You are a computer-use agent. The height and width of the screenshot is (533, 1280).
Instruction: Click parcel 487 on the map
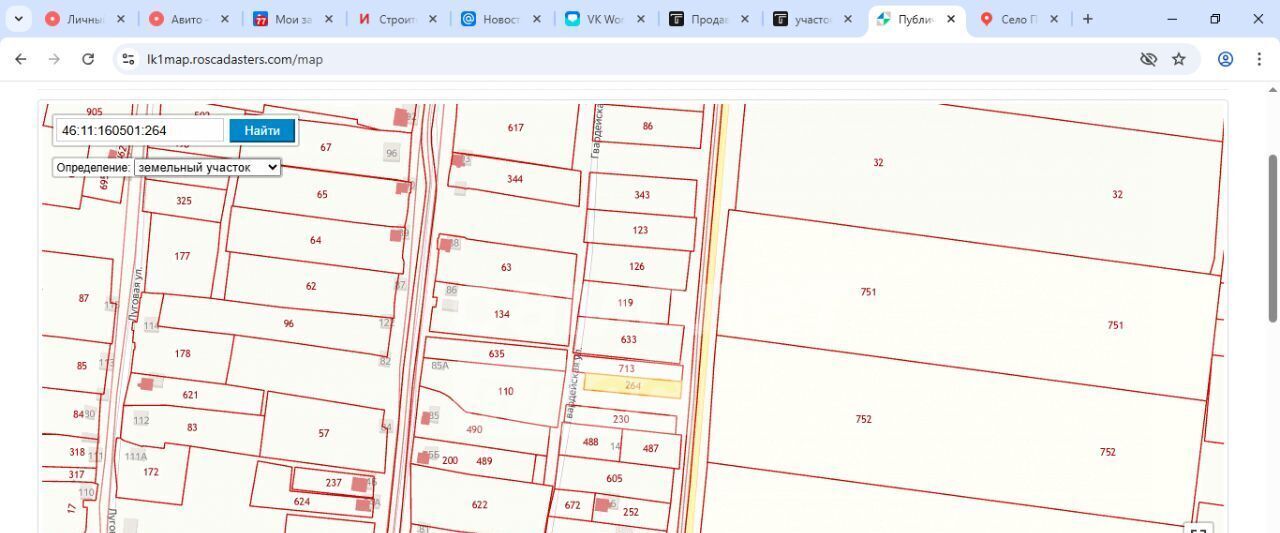[651, 449]
